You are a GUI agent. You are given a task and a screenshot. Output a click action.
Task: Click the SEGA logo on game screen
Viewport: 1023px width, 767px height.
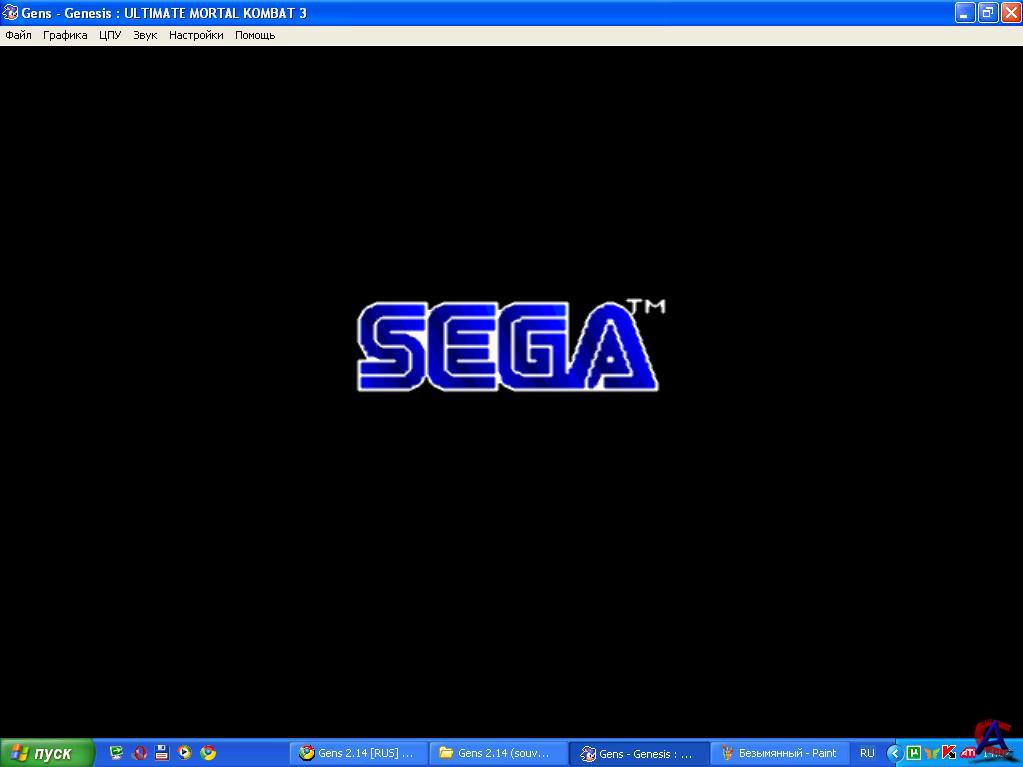pyautogui.click(x=507, y=345)
